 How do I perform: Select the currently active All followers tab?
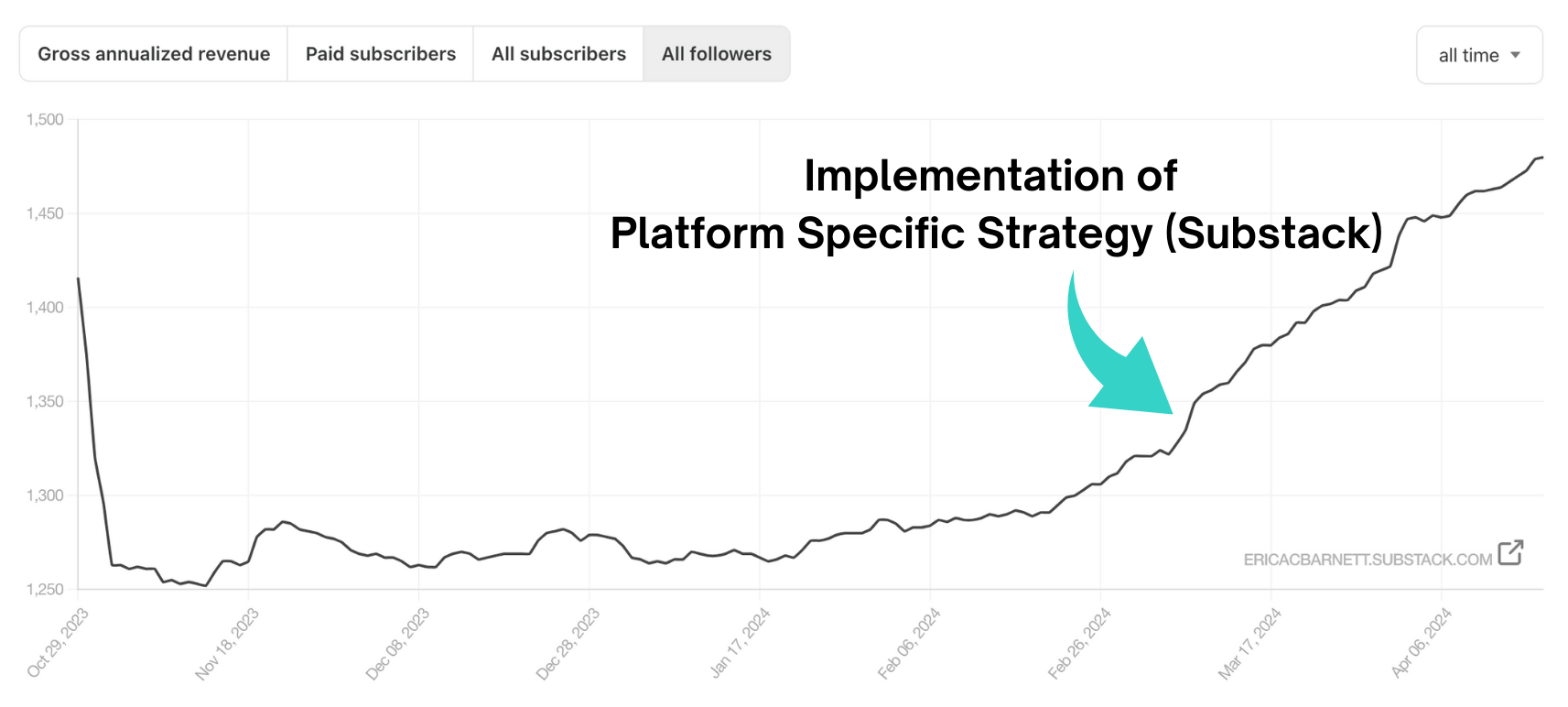click(717, 53)
